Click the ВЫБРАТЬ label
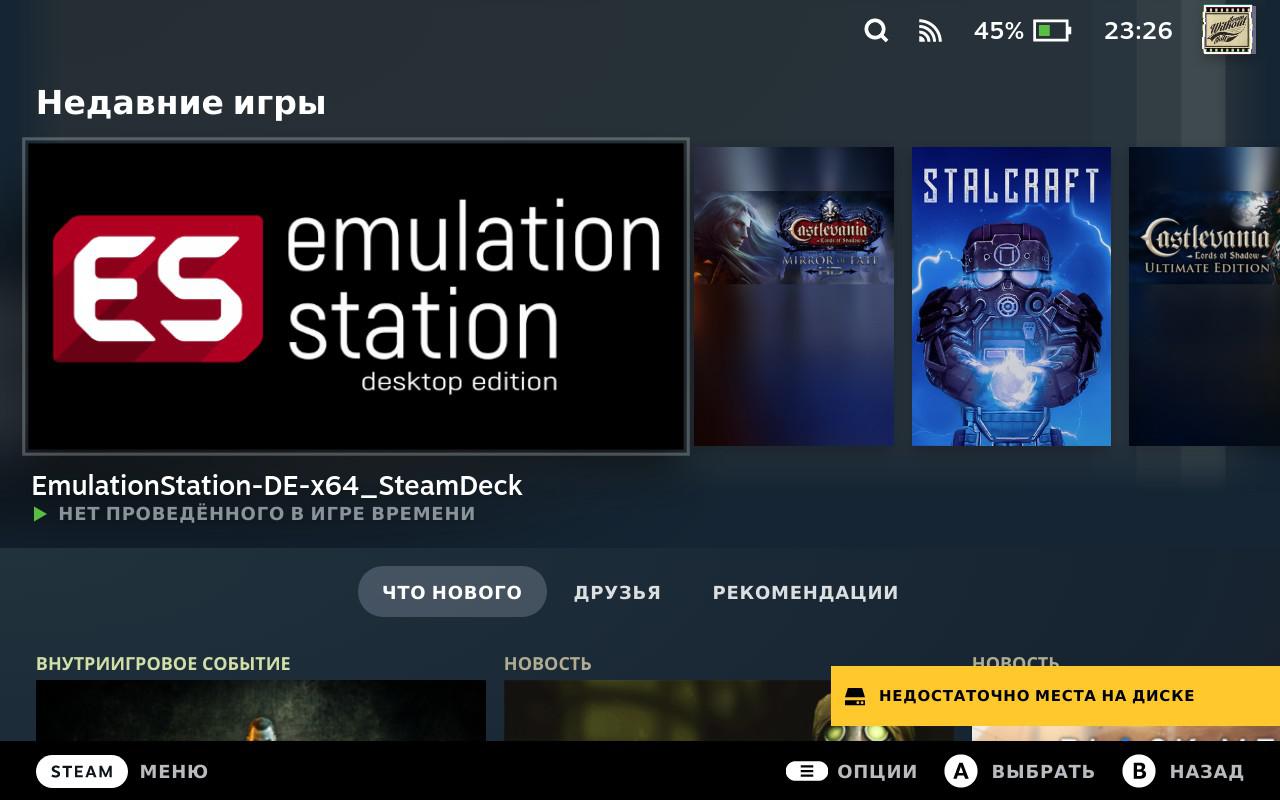This screenshot has width=1280, height=800. (1043, 771)
